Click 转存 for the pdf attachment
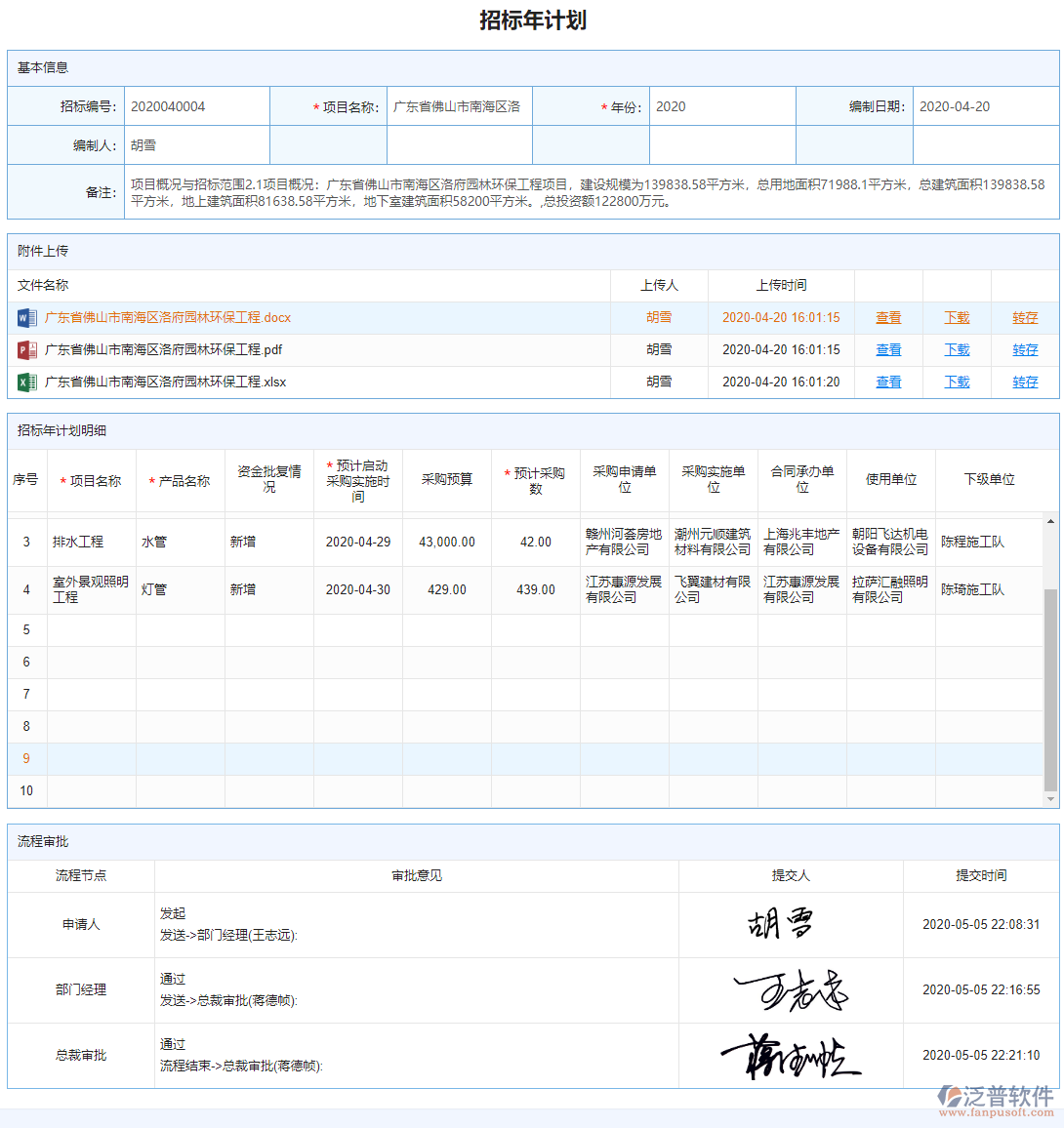This screenshot has width=1064, height=1128. pos(1024,349)
